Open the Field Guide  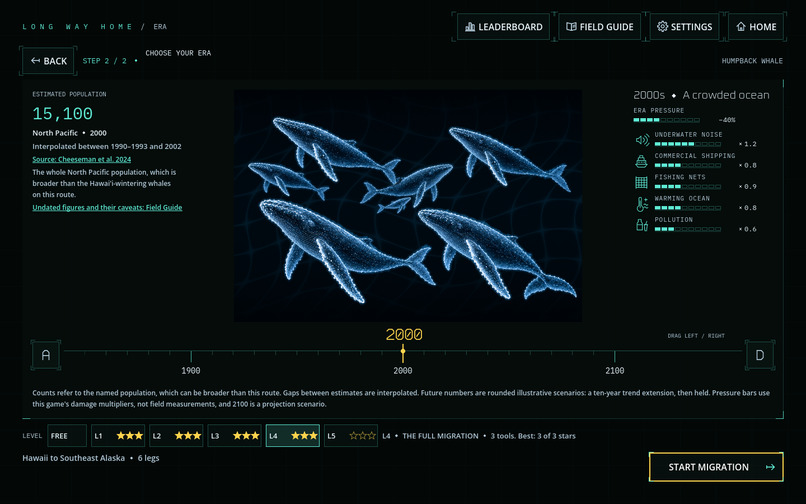[599, 27]
